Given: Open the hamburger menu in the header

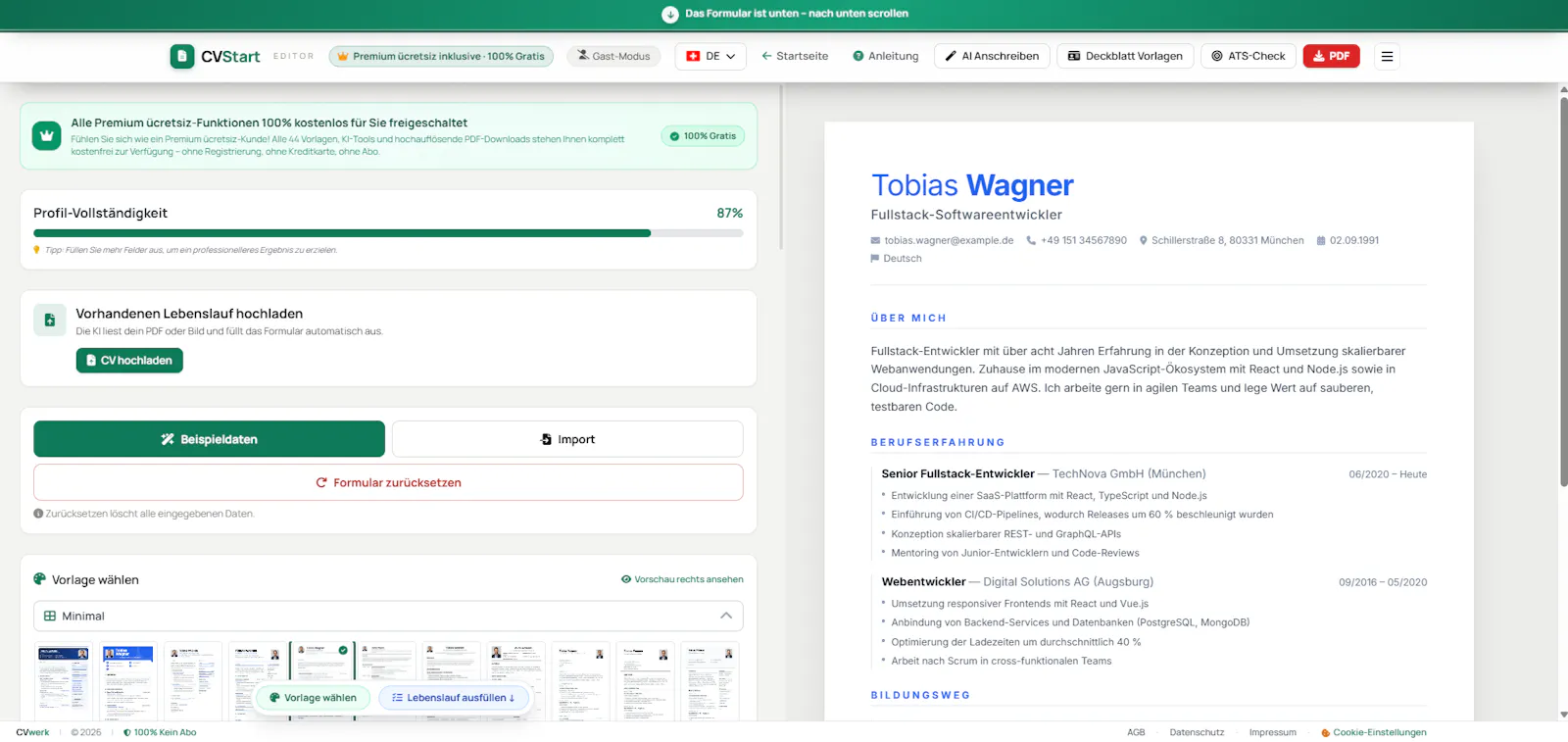Looking at the screenshot, I should pyautogui.click(x=1387, y=56).
